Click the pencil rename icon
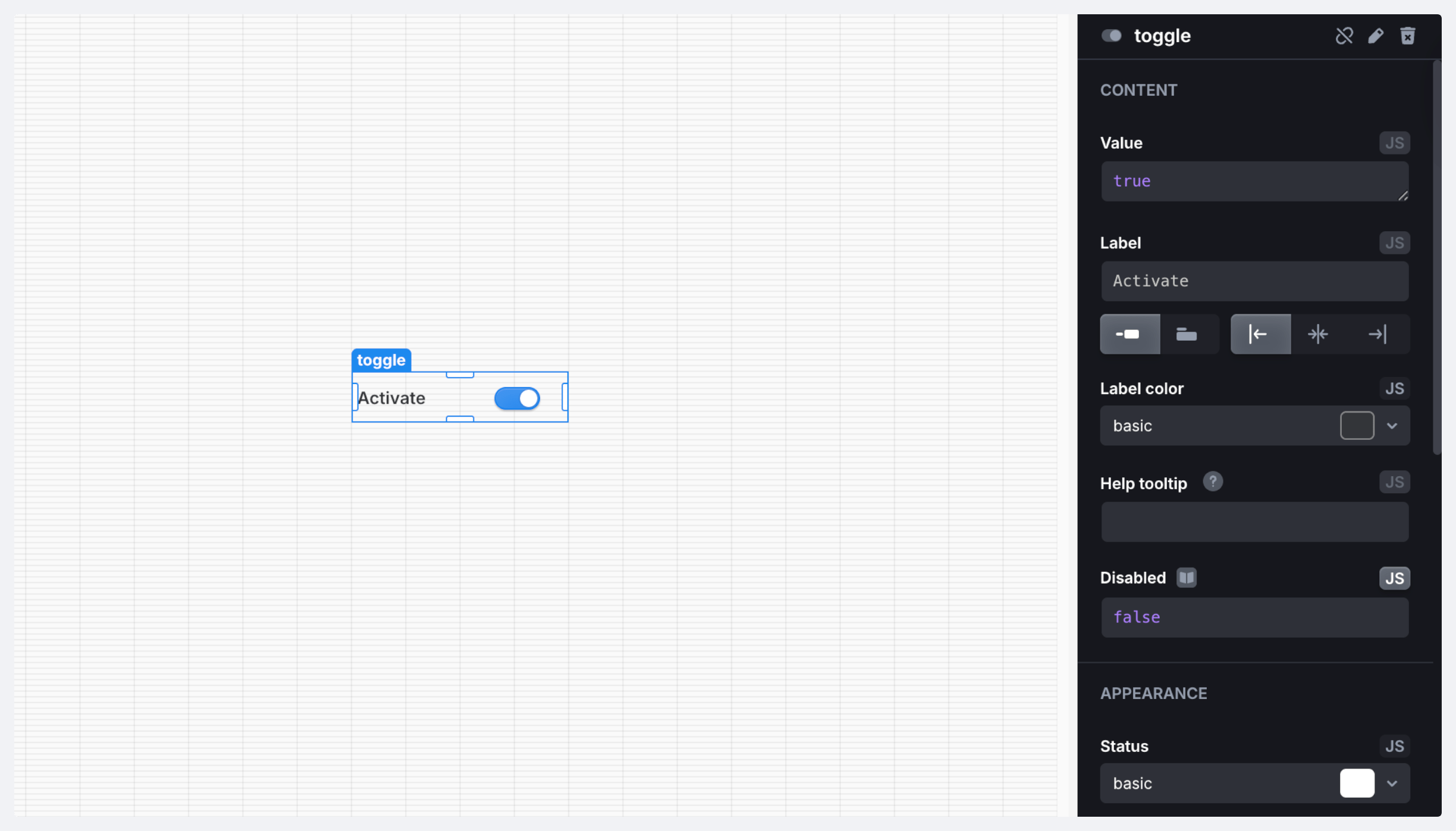Screen dimensions: 1456x831 pyautogui.click(x=1376, y=36)
